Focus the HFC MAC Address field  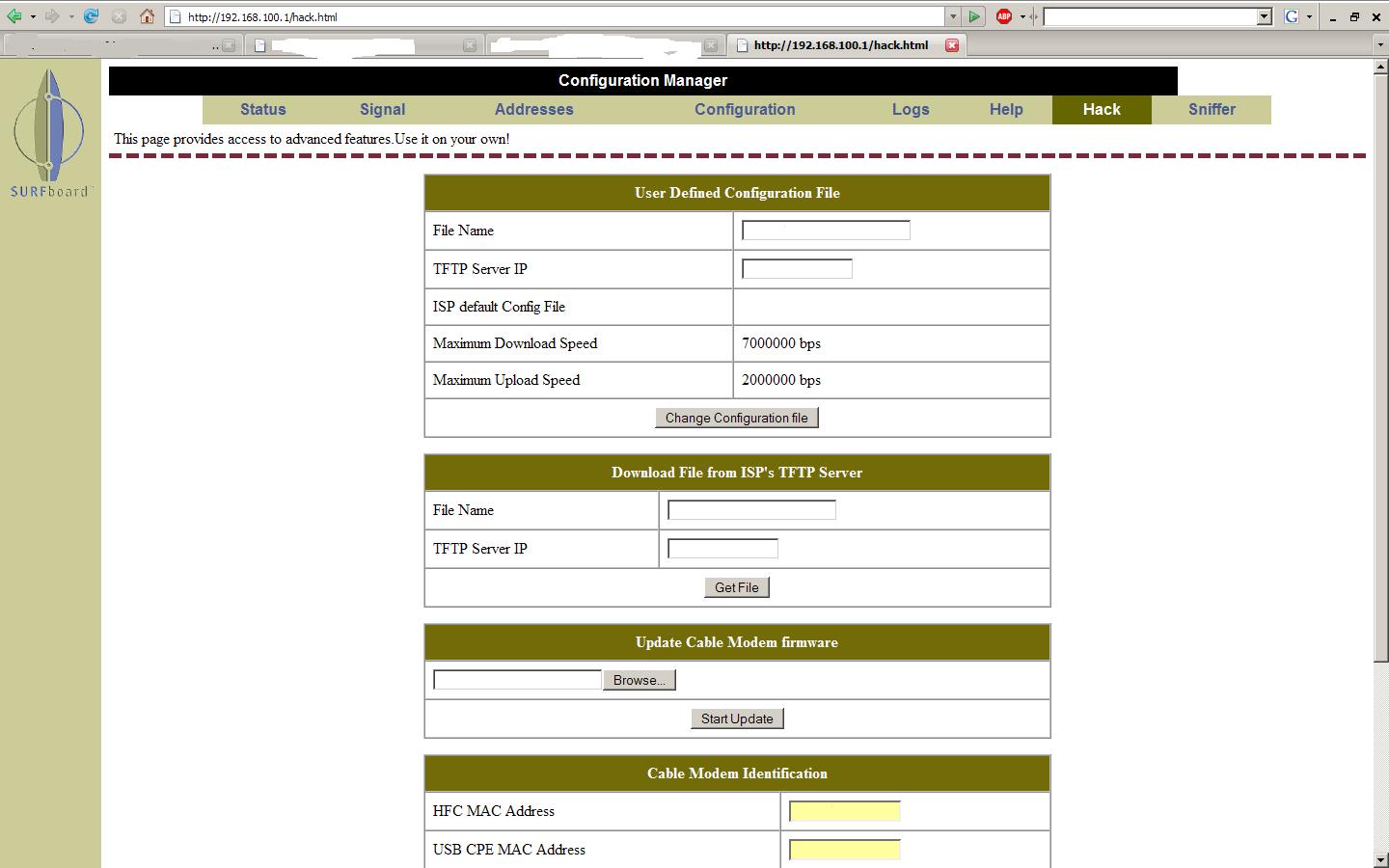844,811
